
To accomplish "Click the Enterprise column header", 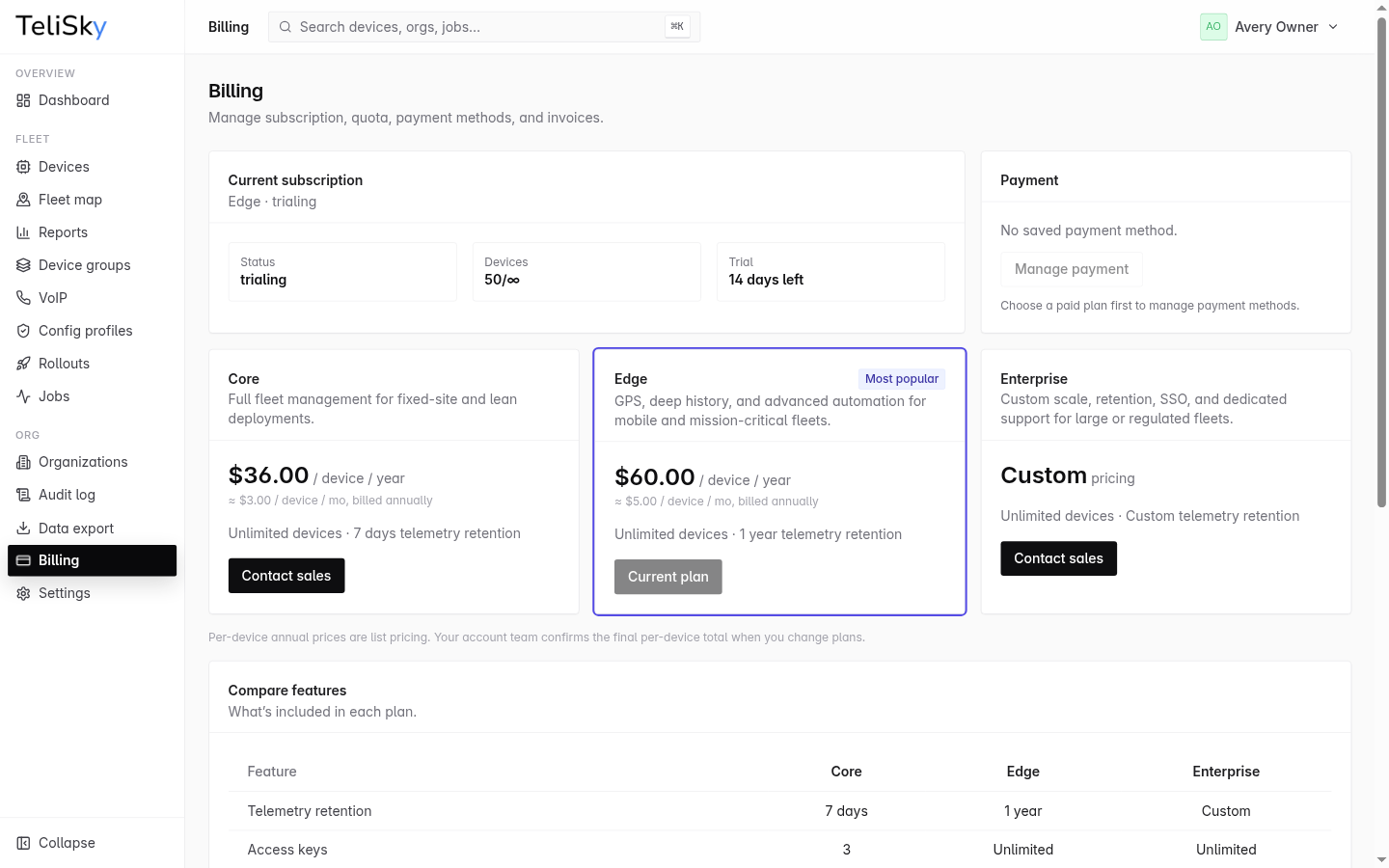I will point(1226,772).
